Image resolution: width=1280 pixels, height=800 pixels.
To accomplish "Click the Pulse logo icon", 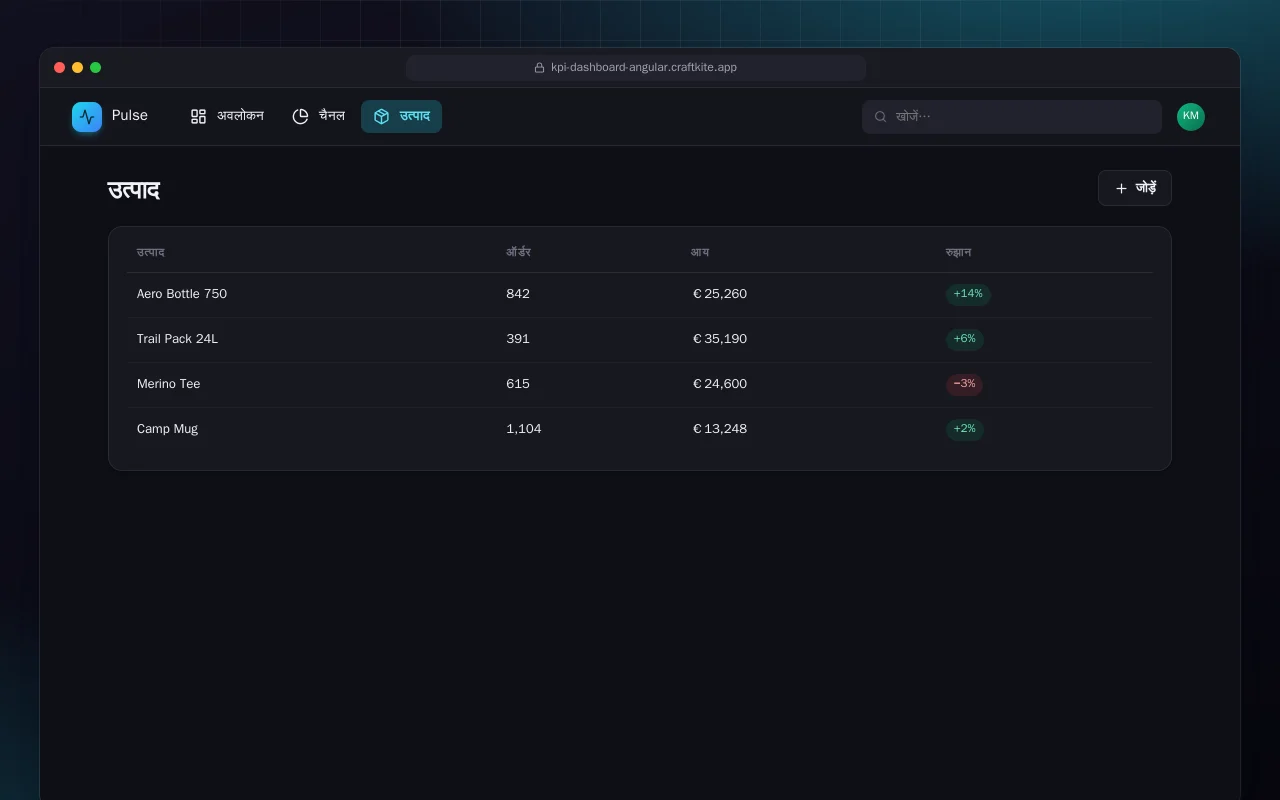I will 87,117.
